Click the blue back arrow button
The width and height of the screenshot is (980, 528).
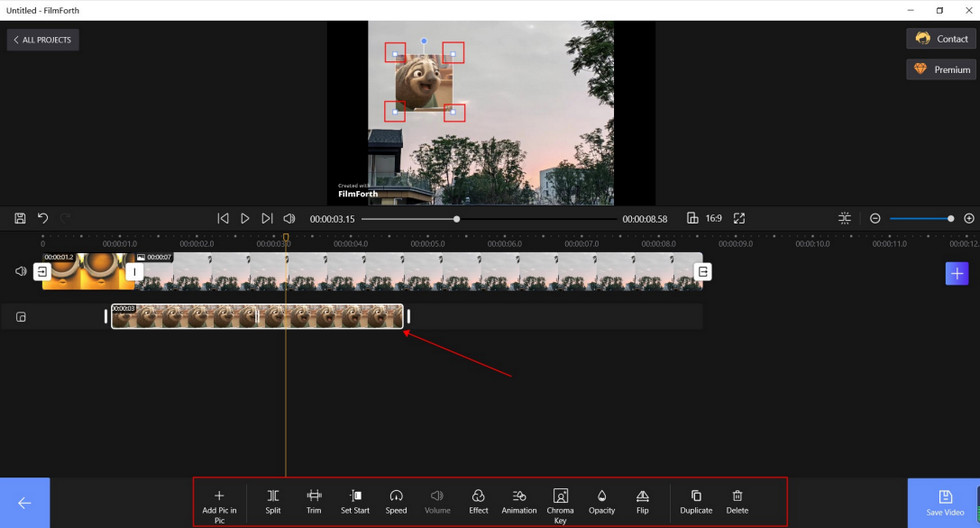click(24, 503)
